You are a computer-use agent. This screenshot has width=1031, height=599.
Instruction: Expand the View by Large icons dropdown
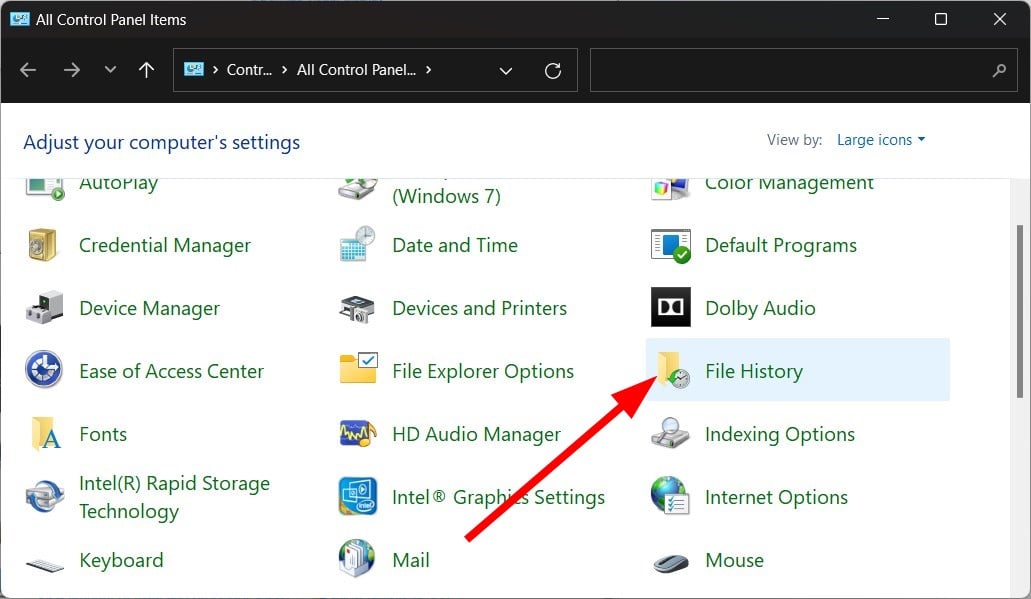pyautogui.click(x=880, y=140)
